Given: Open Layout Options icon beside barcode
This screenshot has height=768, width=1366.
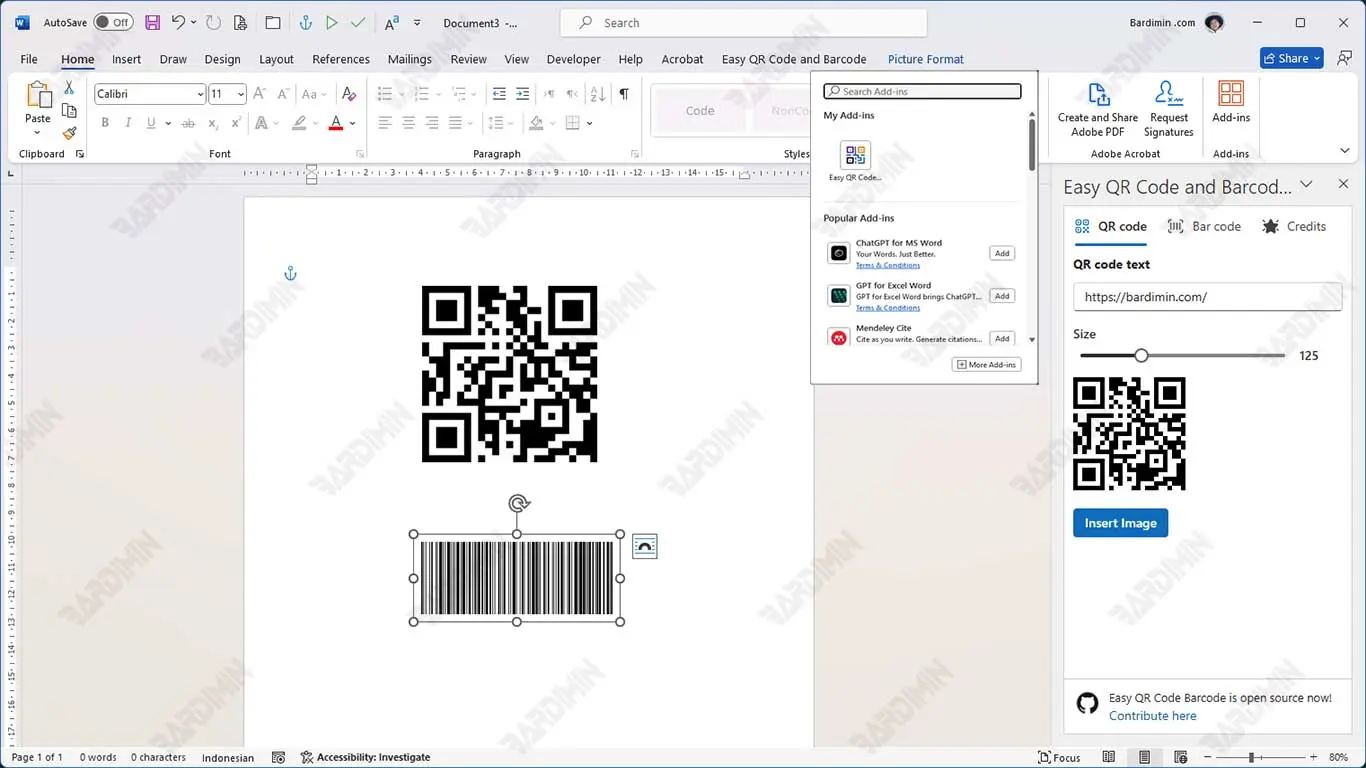Looking at the screenshot, I should [645, 546].
